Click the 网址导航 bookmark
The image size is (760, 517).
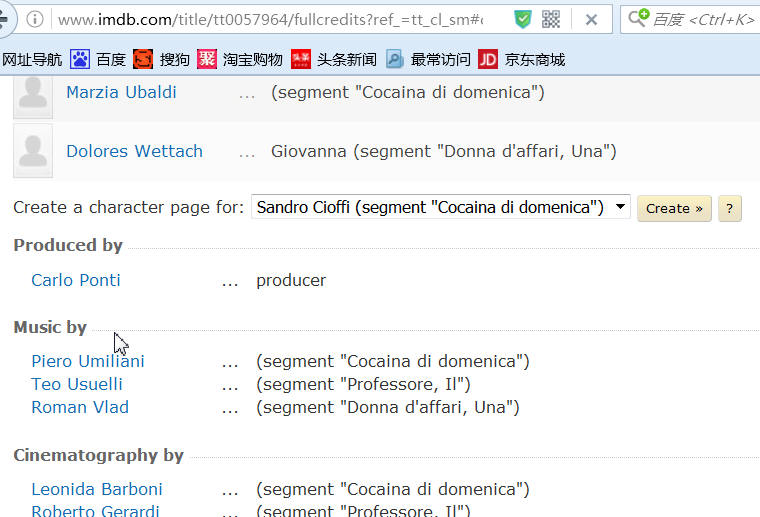tap(32, 60)
